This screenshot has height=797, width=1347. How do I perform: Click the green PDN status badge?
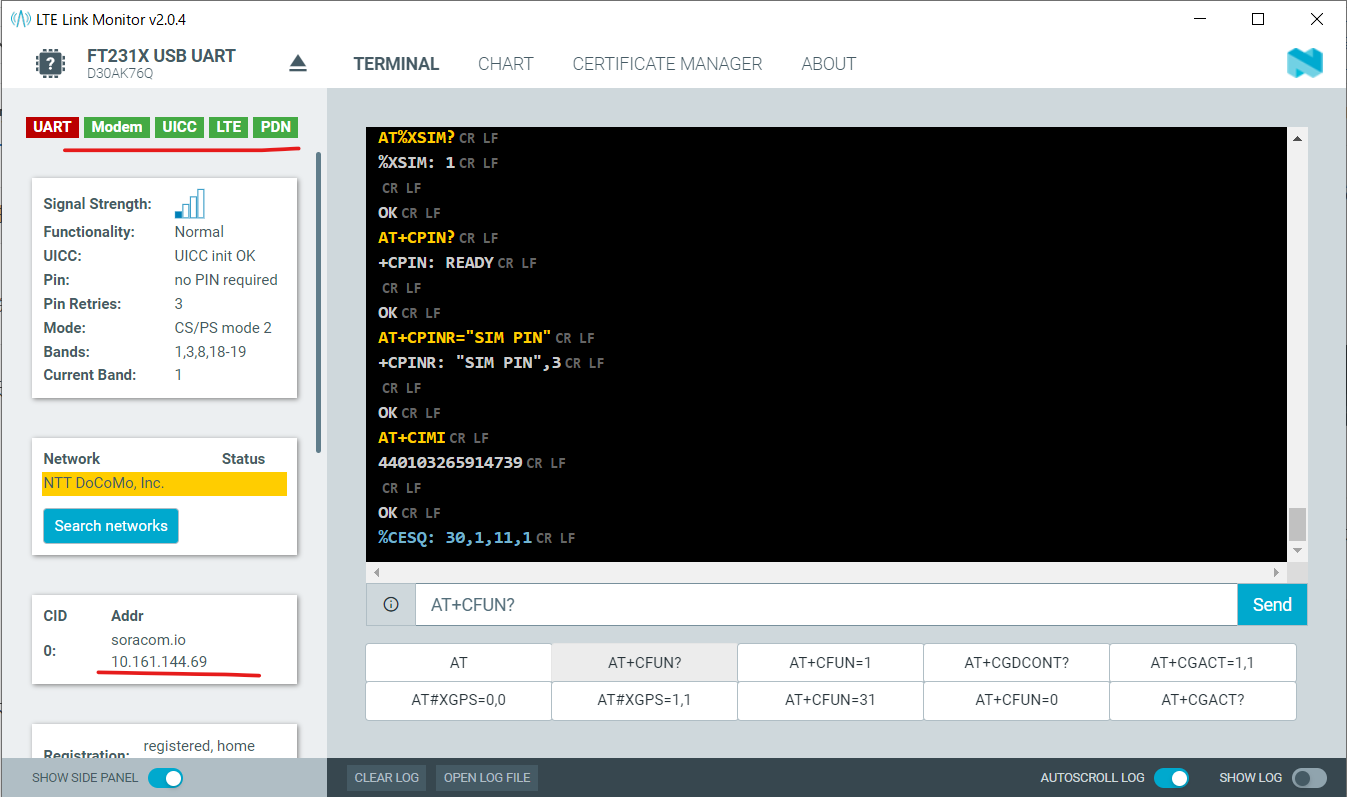click(x=275, y=127)
